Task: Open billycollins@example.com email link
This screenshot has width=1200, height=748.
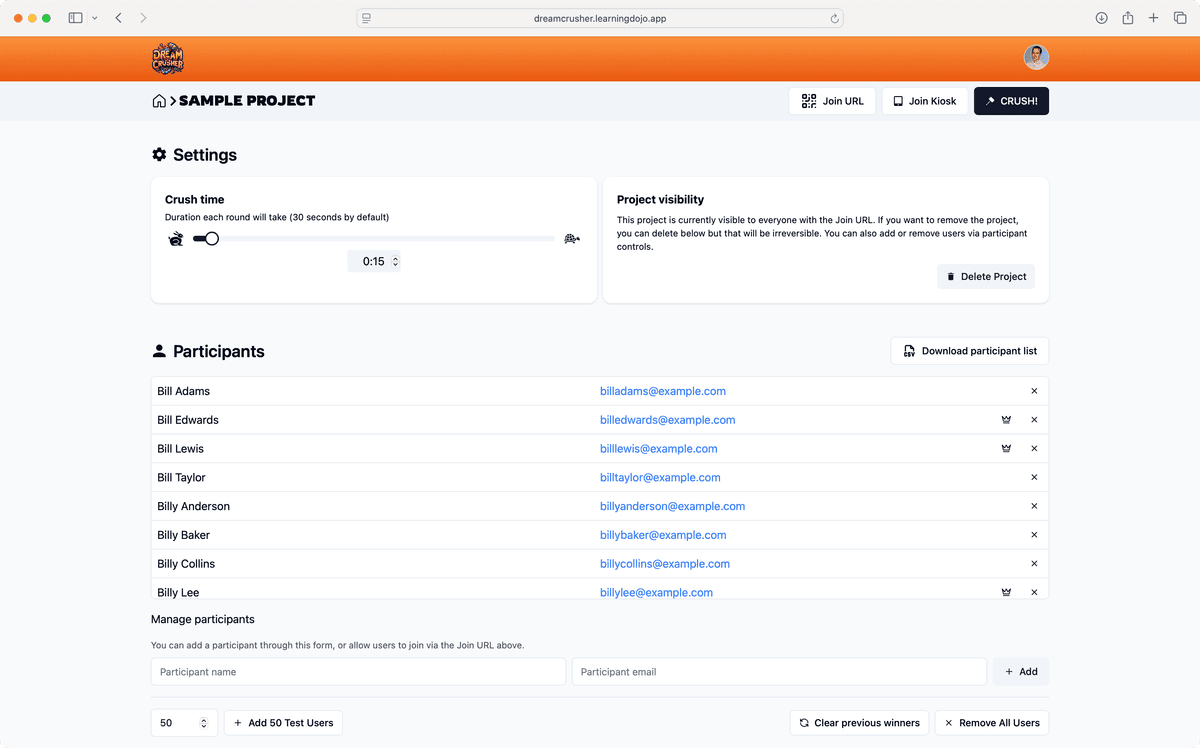Action: click(665, 564)
